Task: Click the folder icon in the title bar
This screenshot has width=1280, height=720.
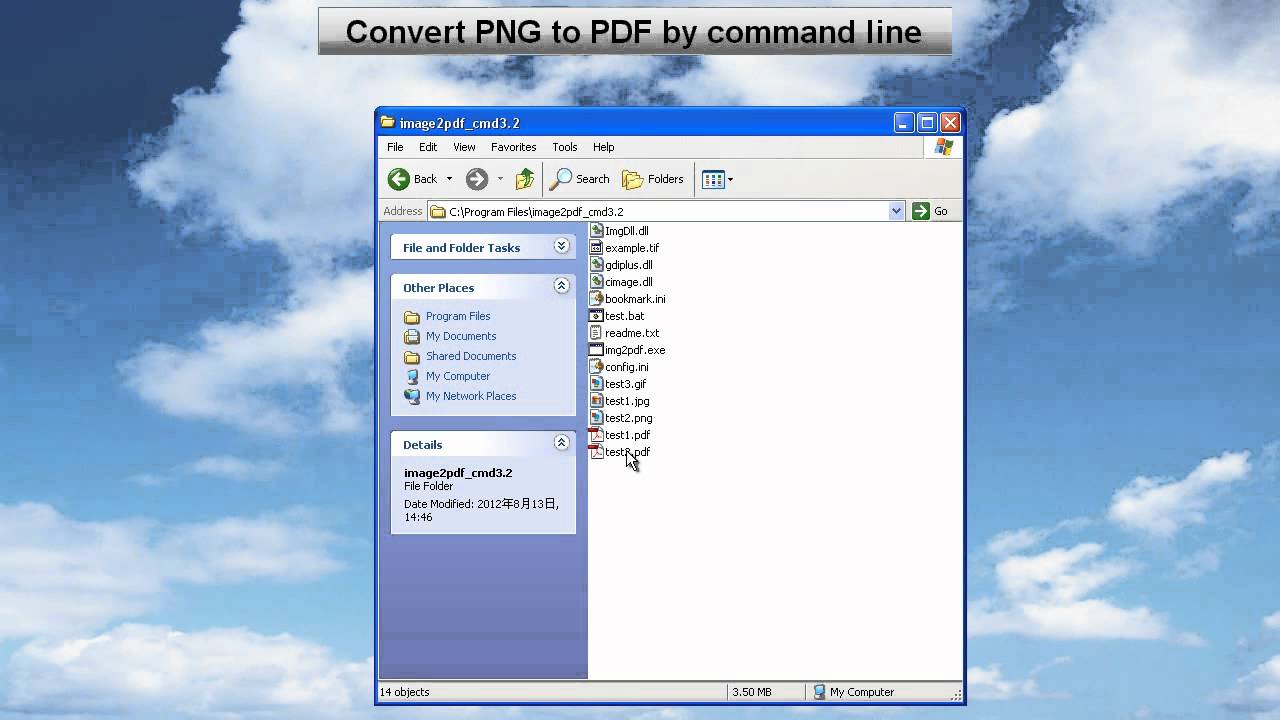Action: coord(388,123)
